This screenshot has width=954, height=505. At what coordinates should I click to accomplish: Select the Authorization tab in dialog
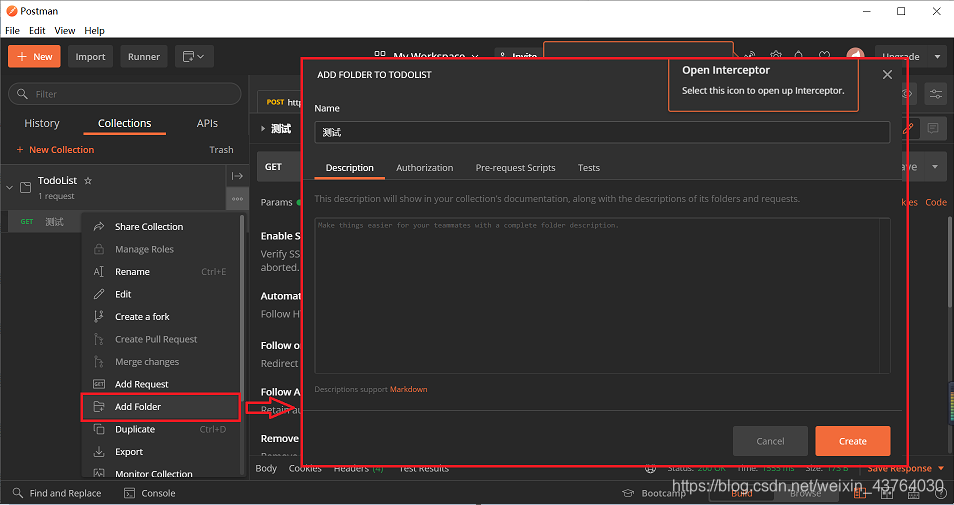tap(425, 167)
